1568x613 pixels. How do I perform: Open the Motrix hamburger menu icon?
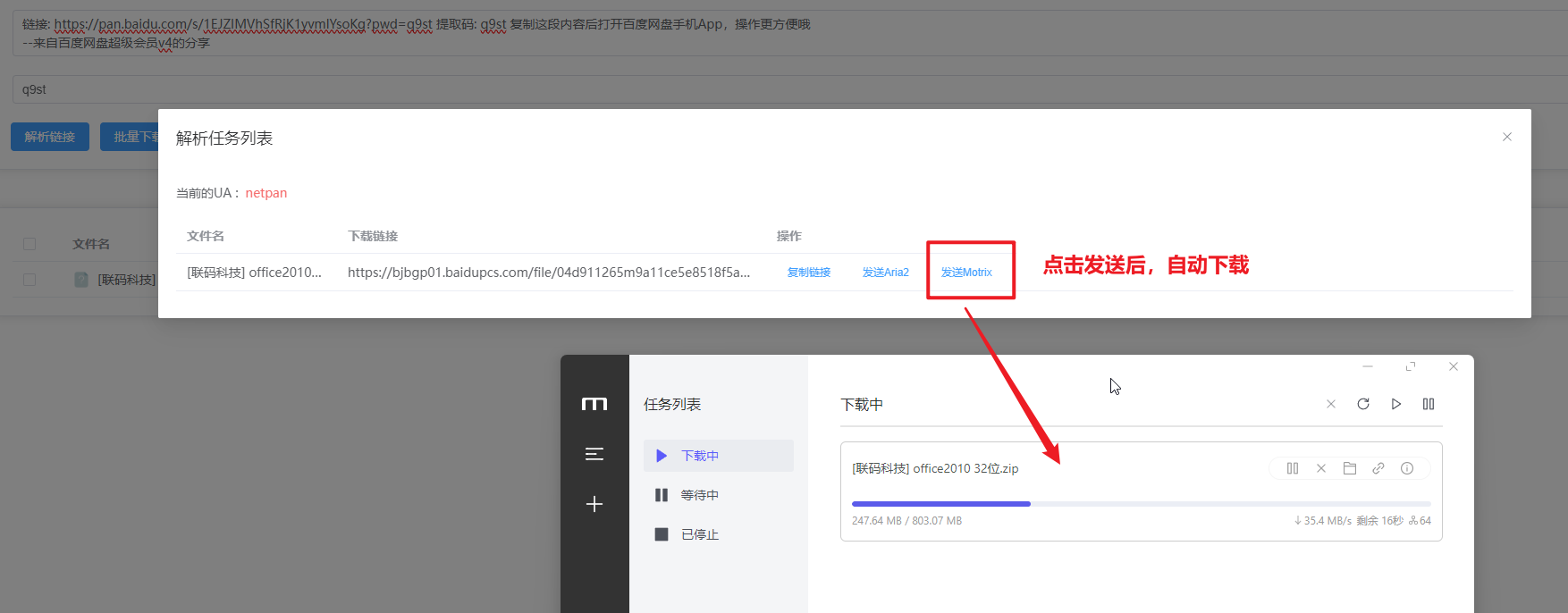click(594, 454)
